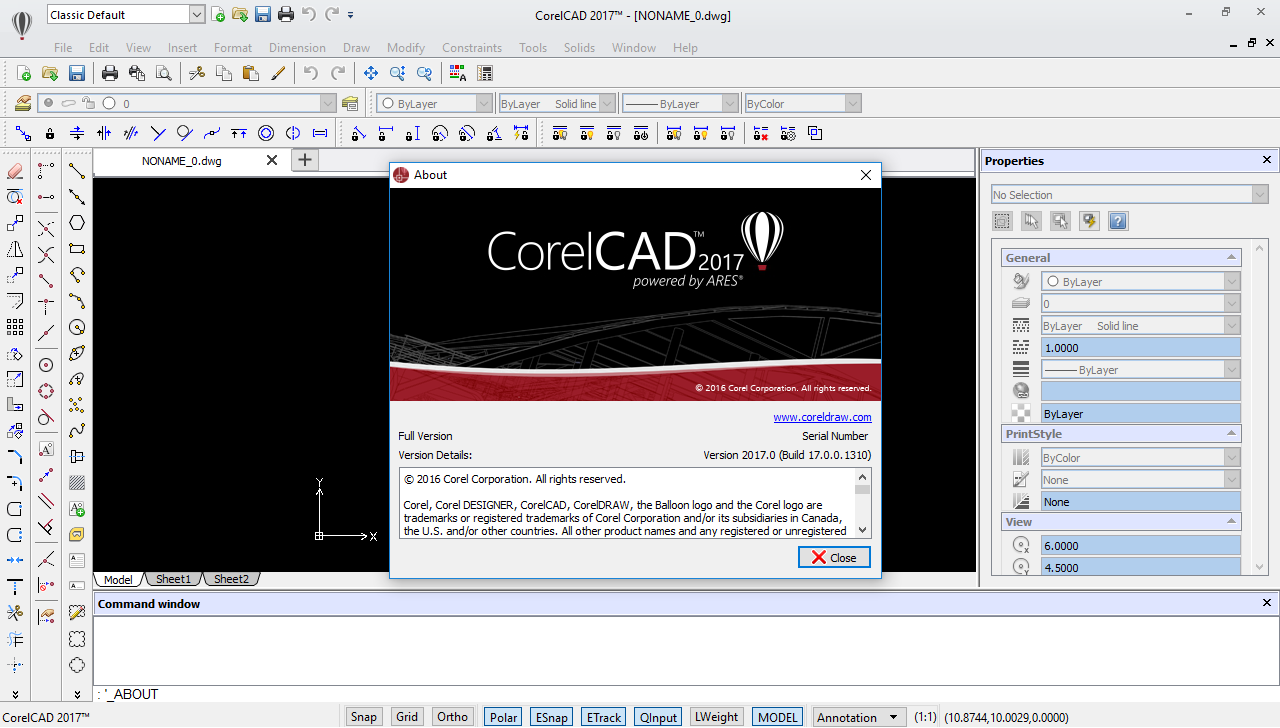Select the Pattern array grid tool

15,327
